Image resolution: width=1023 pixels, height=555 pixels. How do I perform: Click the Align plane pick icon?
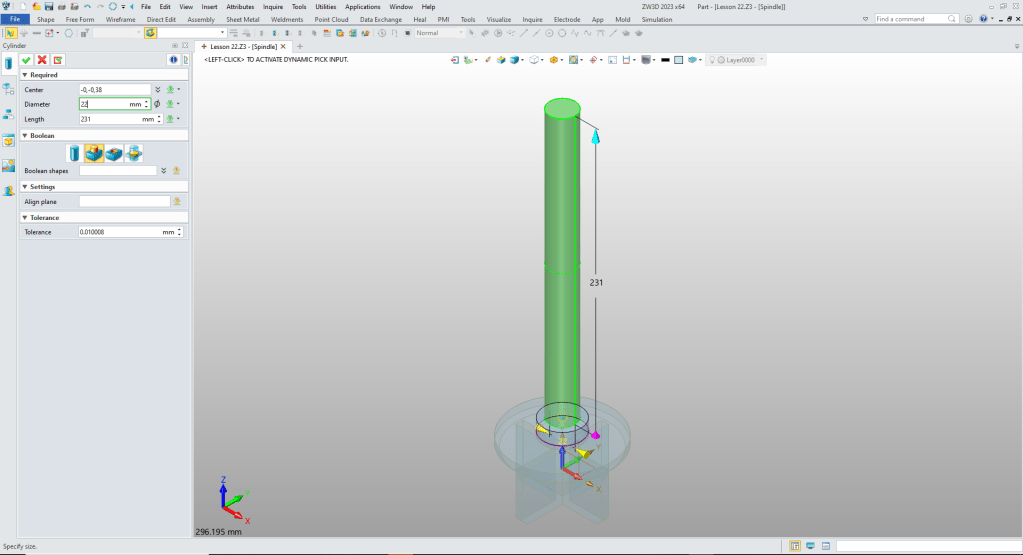coord(177,201)
